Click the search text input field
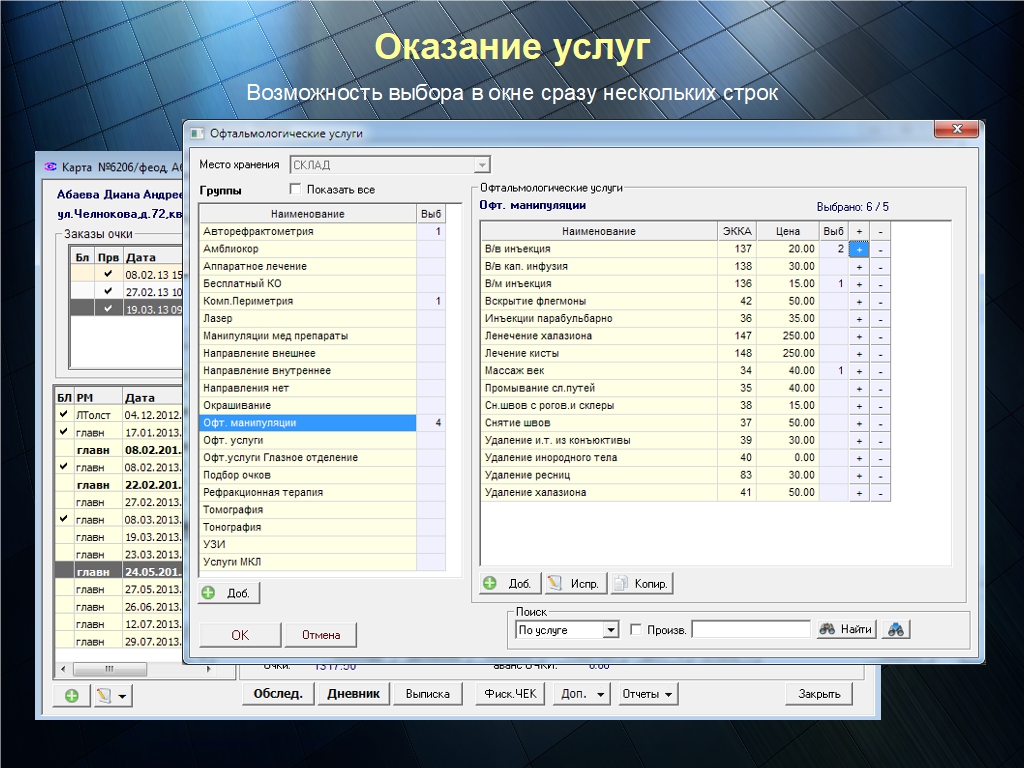The width and height of the screenshot is (1024, 768). click(751, 630)
